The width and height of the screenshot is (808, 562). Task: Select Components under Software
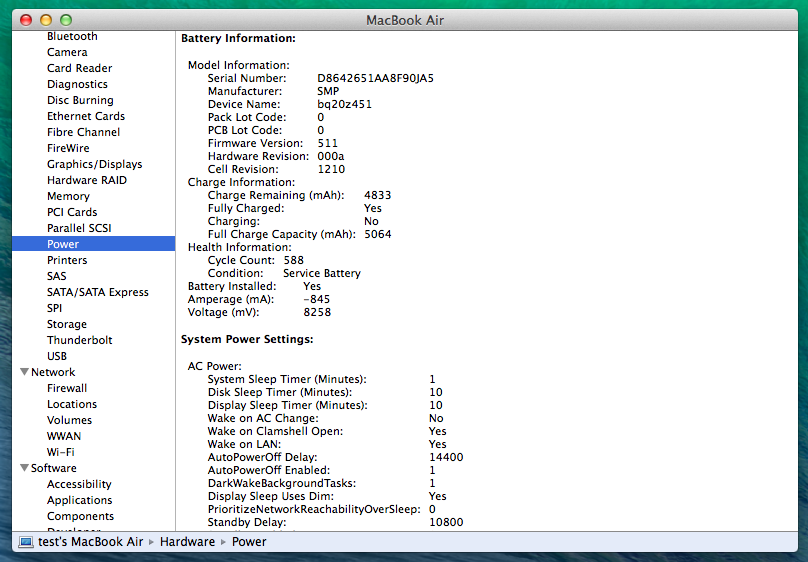[80, 516]
